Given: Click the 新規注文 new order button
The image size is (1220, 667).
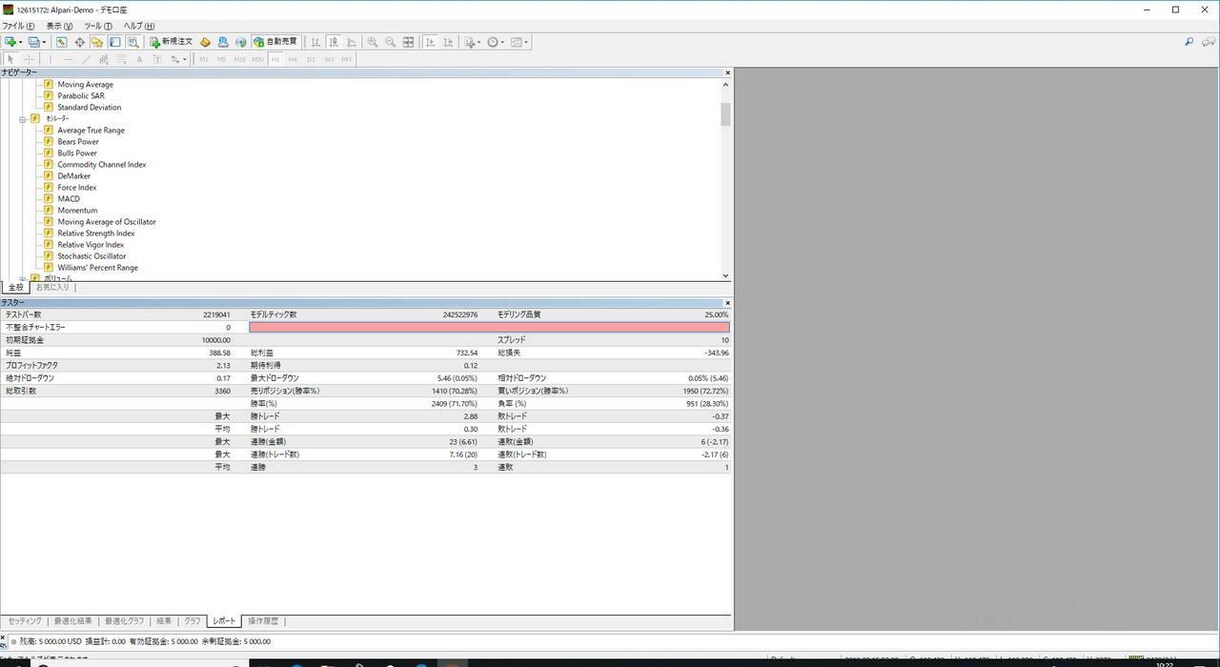Looking at the screenshot, I should (170, 42).
